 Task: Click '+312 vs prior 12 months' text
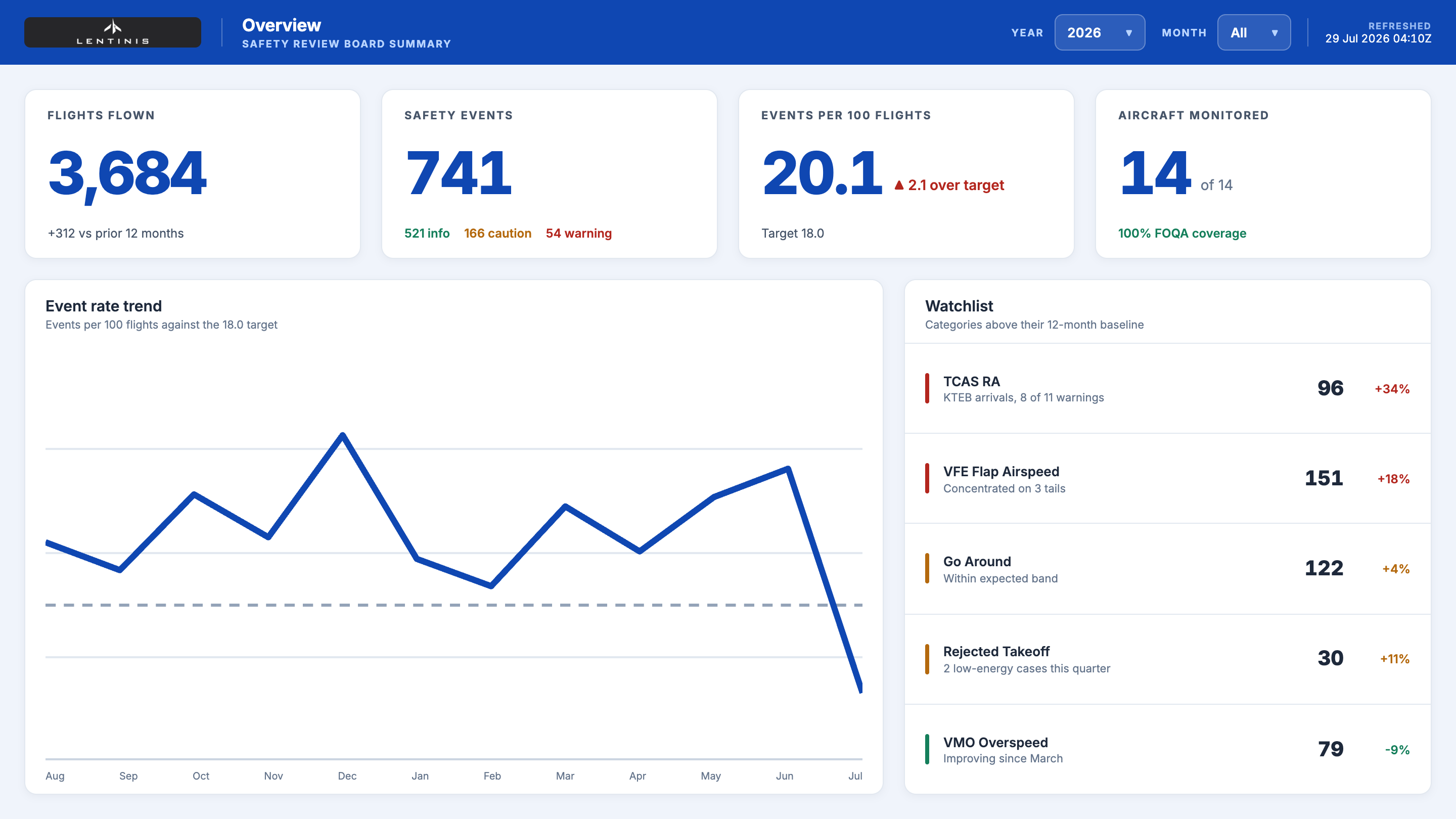pyautogui.click(x=116, y=234)
